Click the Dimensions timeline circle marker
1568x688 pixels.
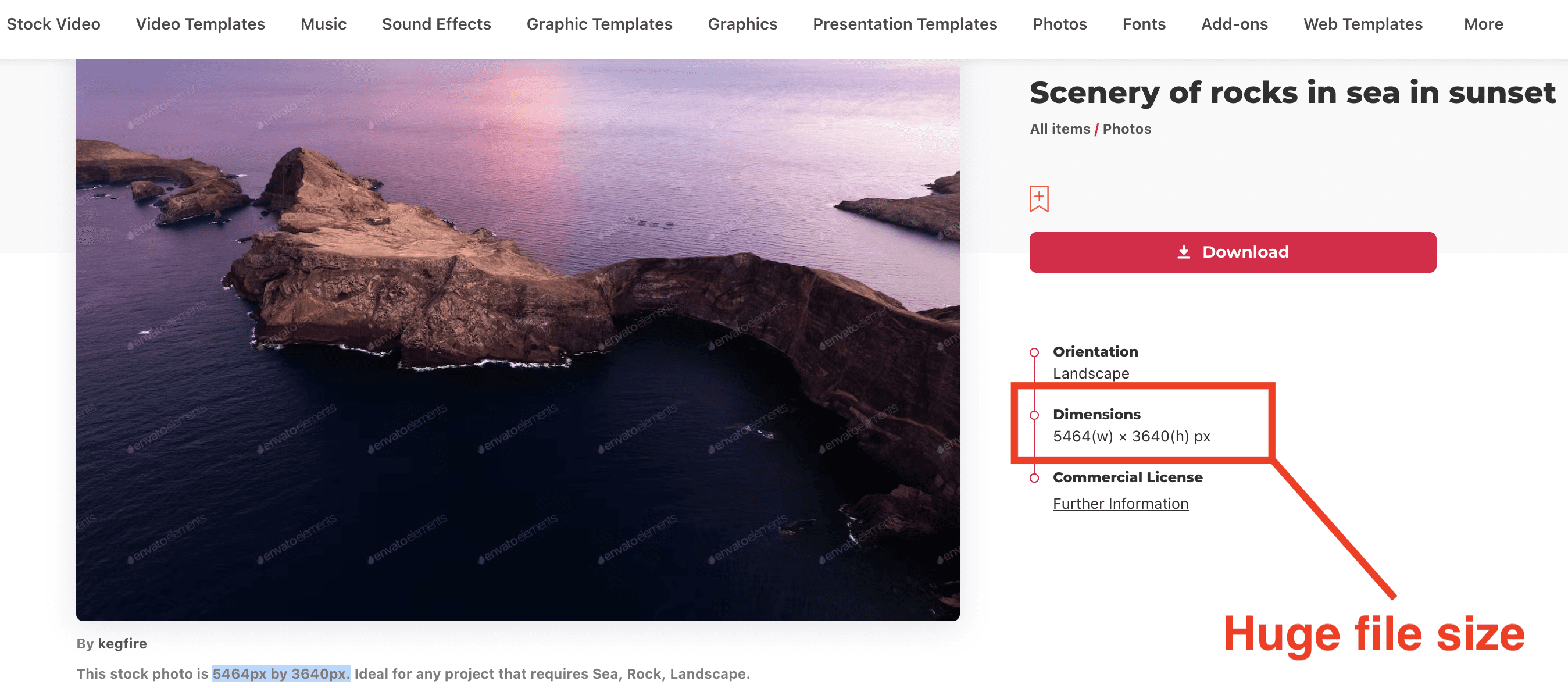(1034, 415)
